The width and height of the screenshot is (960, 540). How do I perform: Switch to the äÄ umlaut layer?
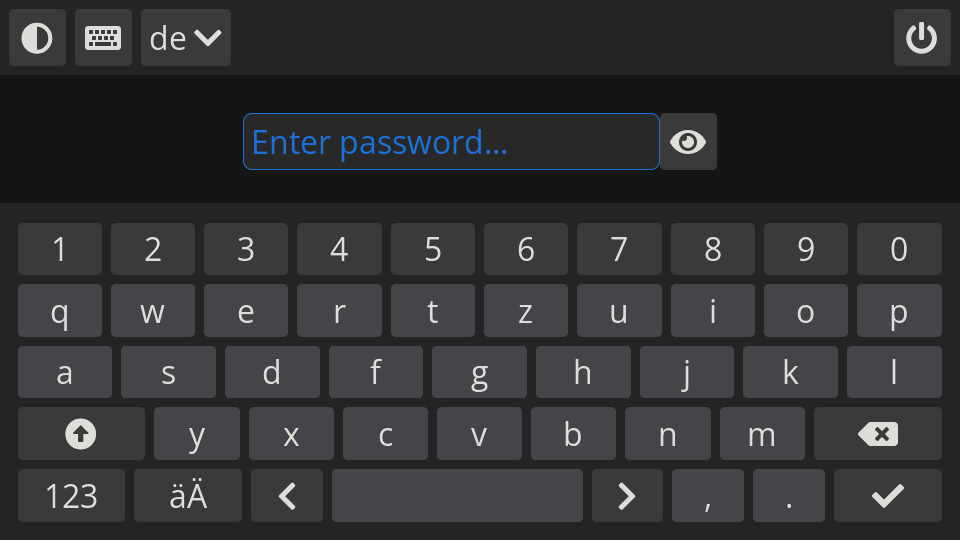pyautogui.click(x=188, y=495)
